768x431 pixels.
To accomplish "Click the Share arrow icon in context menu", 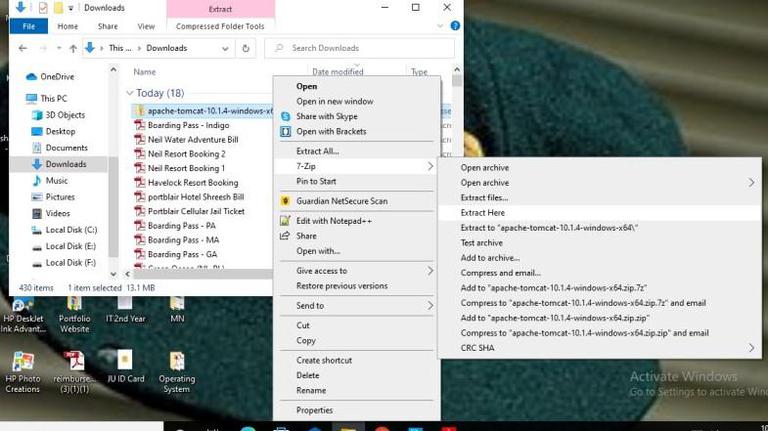I will pos(285,236).
